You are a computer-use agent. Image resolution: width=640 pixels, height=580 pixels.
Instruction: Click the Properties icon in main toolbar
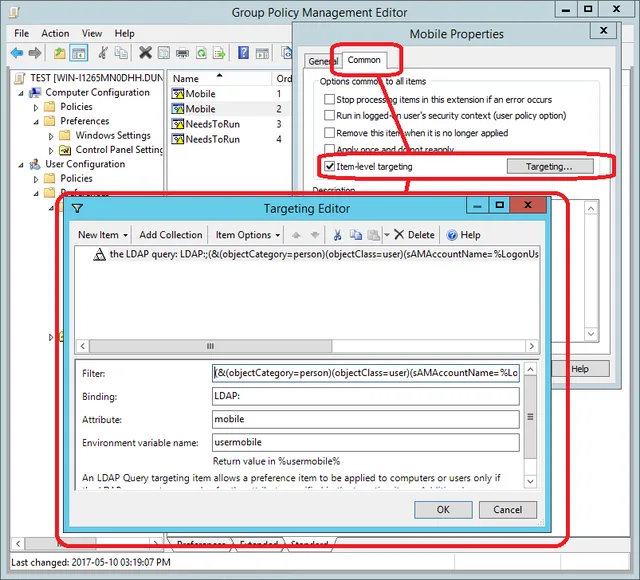coord(164,53)
